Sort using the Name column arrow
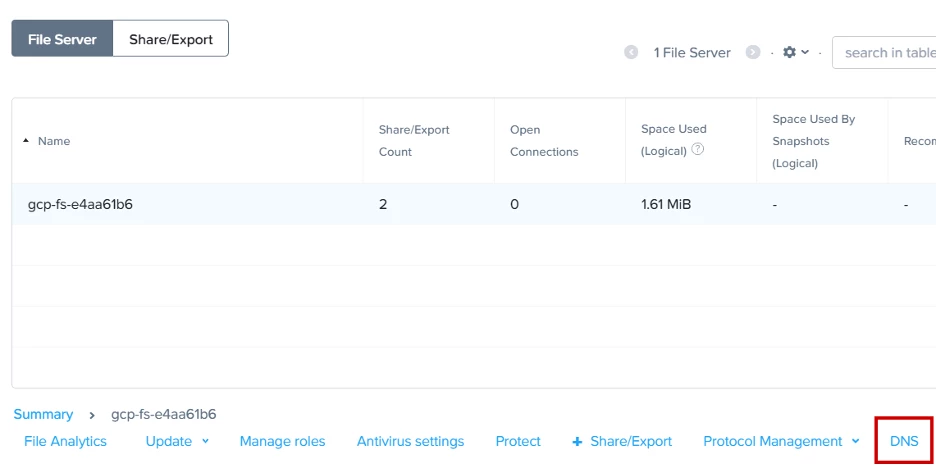Image resolution: width=936 pixels, height=468 pixels. (x=26, y=141)
